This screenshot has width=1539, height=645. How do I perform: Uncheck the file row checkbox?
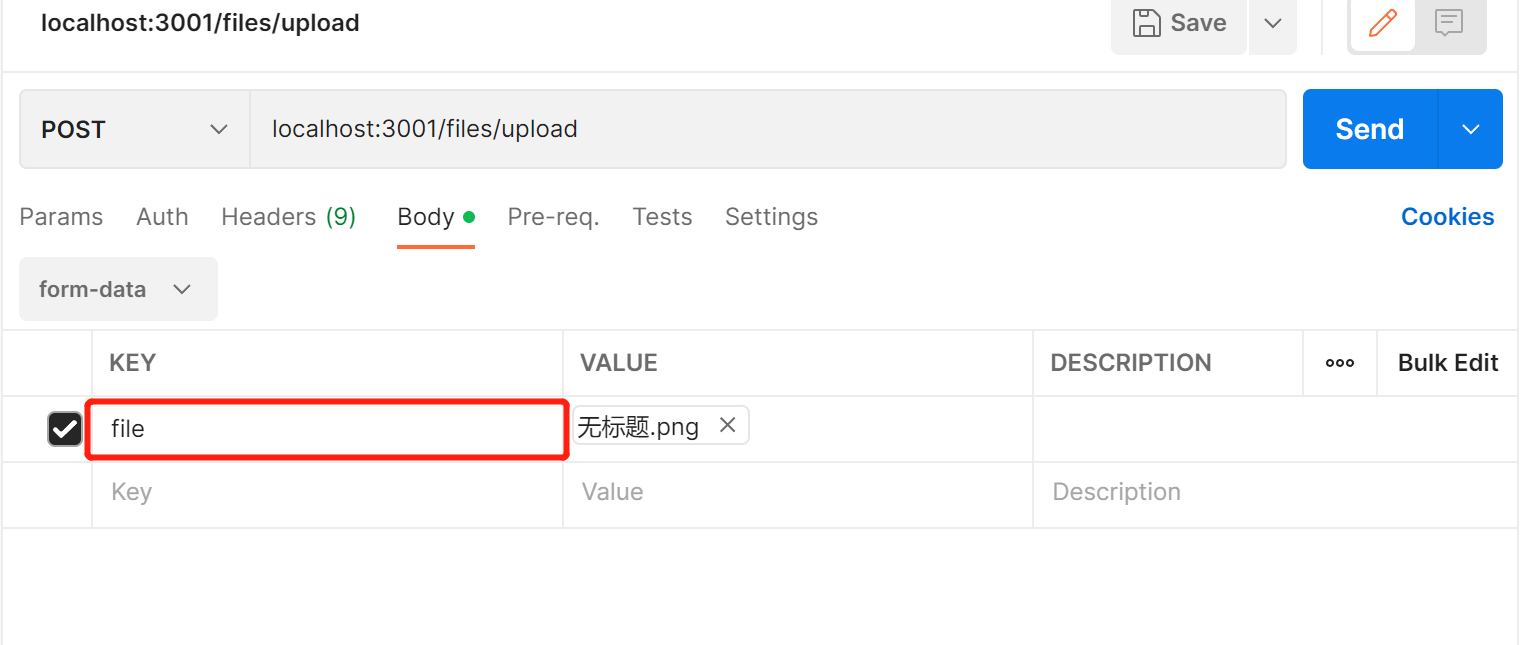65,429
